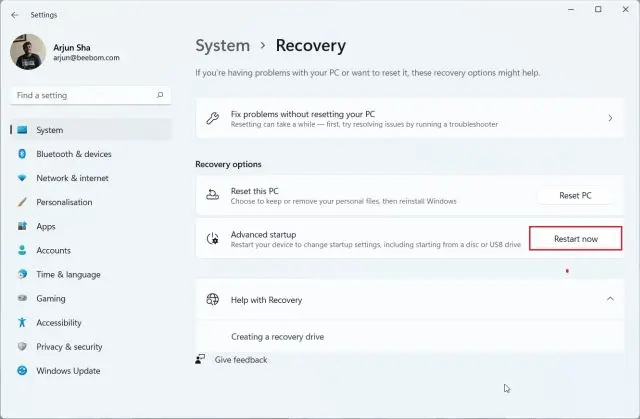Maximize the Settings window
Screen dimensions: 640x419
(598, 9)
